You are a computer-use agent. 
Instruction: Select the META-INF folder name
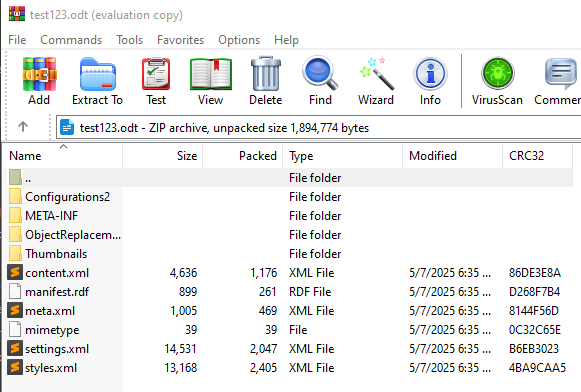[x=52, y=216]
